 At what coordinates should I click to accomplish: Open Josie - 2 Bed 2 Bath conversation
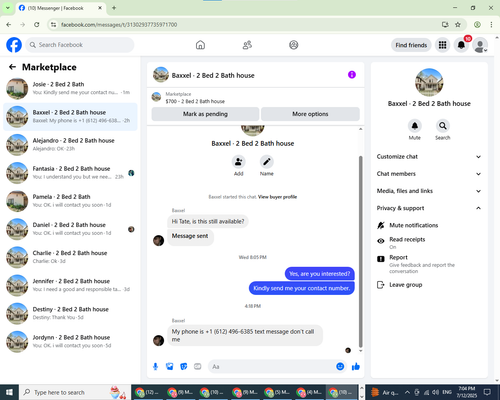point(70,89)
